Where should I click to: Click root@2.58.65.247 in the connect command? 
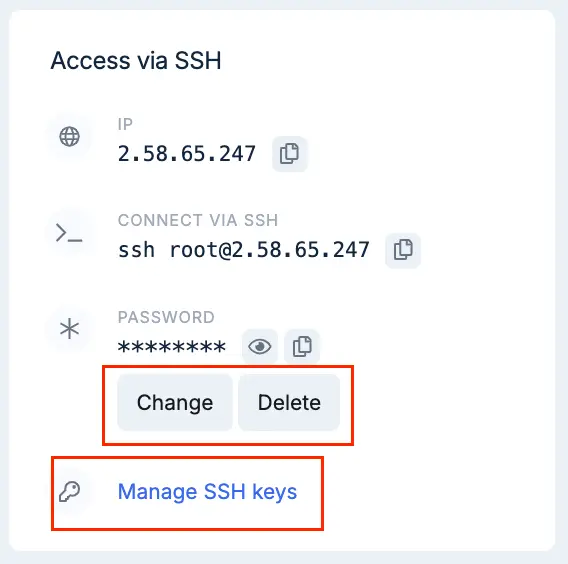pyautogui.click(x=270, y=250)
